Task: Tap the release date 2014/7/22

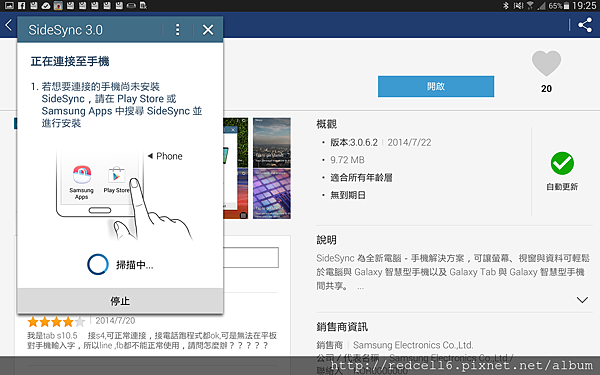Action: [x=409, y=142]
